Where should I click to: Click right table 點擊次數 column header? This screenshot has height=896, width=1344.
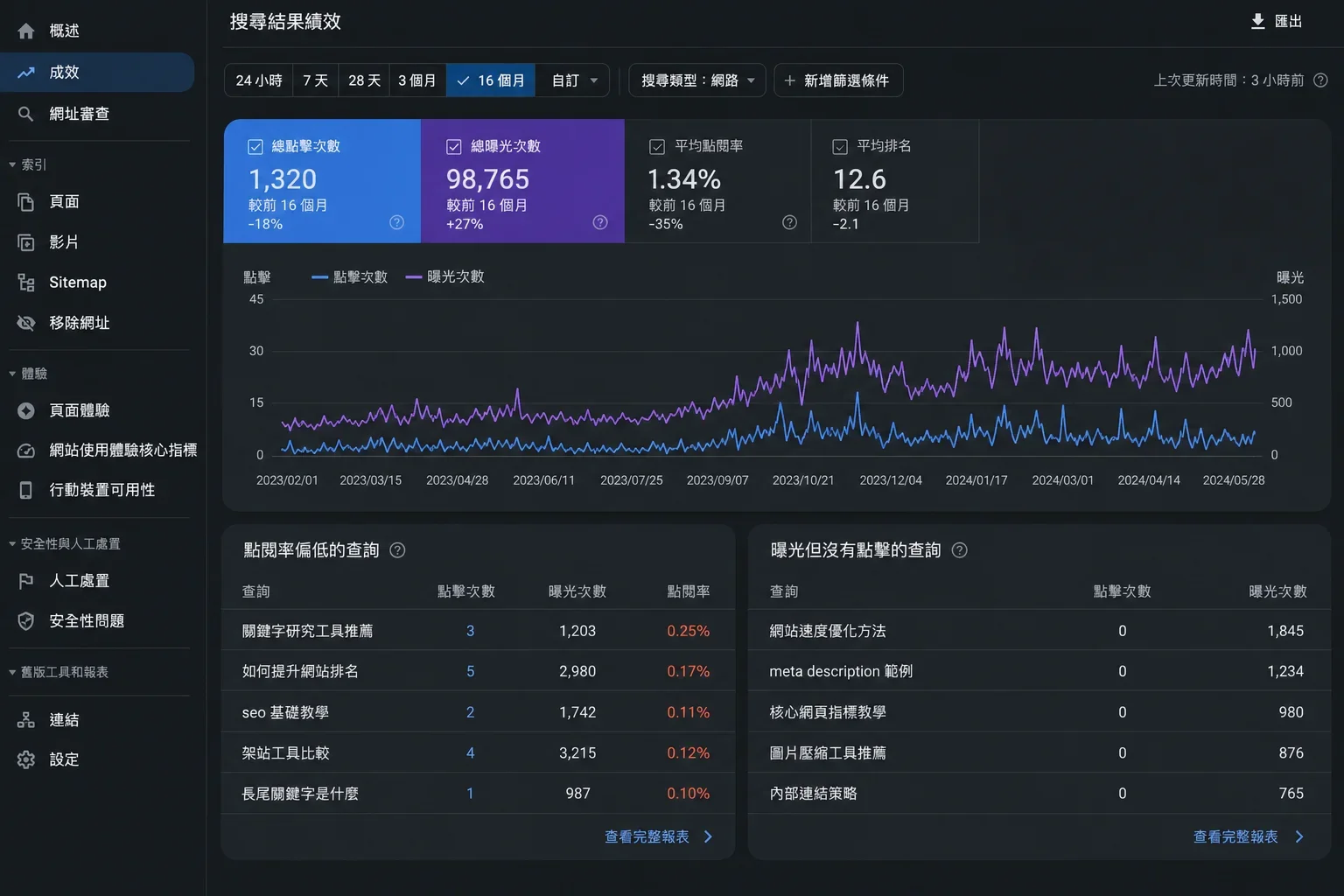pos(1123,591)
